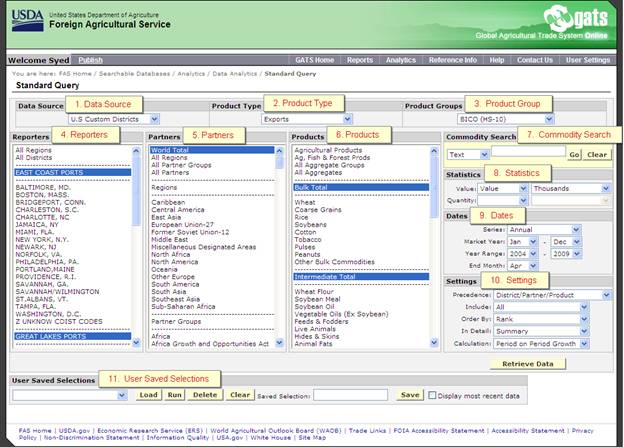Select GREAT LAKES PORTS in Reporters
Image resolution: width=624 pixels, height=447 pixels.
[72, 336]
